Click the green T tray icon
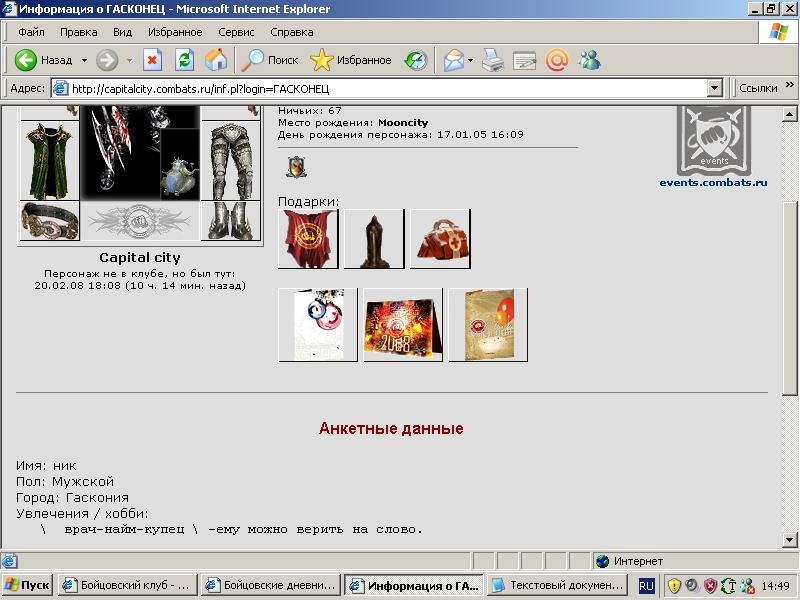The width and height of the screenshot is (800, 600). 728,586
